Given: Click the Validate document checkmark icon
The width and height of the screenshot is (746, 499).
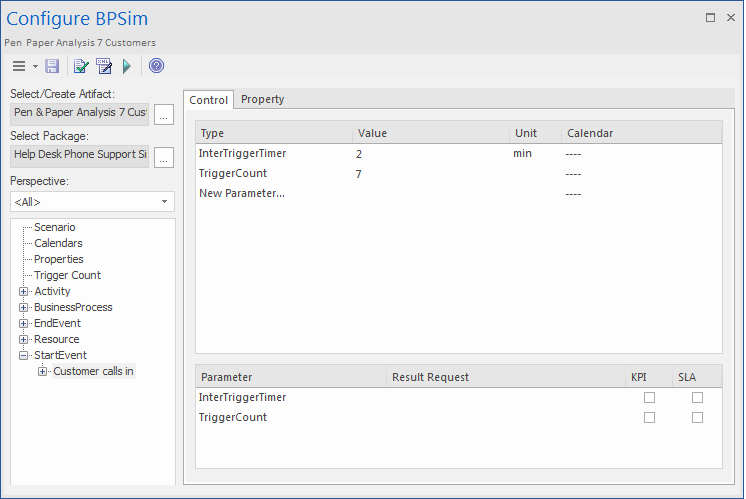Looking at the screenshot, I should coord(82,66).
